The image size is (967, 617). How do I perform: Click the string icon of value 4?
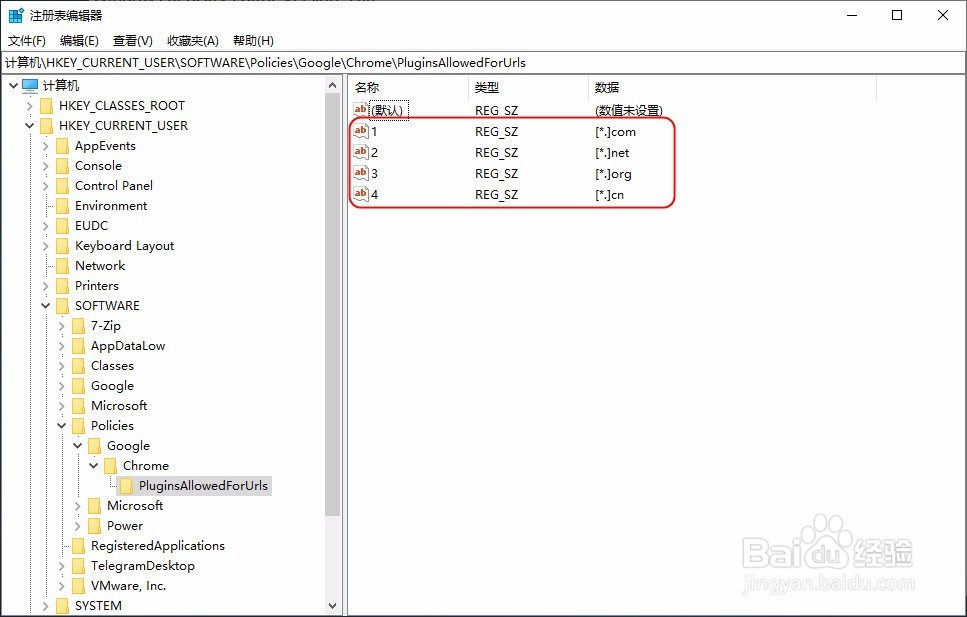click(360, 194)
